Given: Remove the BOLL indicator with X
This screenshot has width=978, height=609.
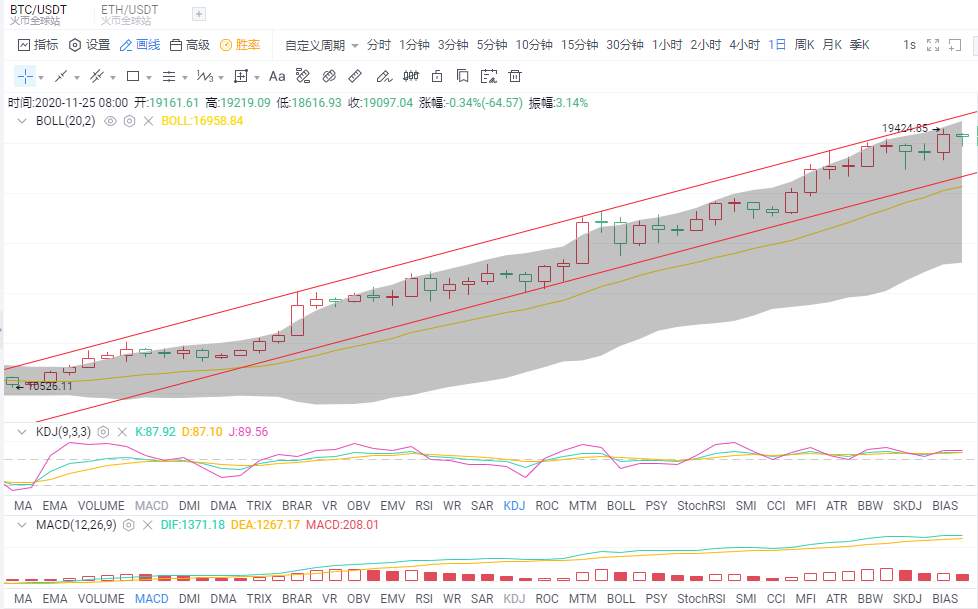Looking at the screenshot, I should point(148,121).
